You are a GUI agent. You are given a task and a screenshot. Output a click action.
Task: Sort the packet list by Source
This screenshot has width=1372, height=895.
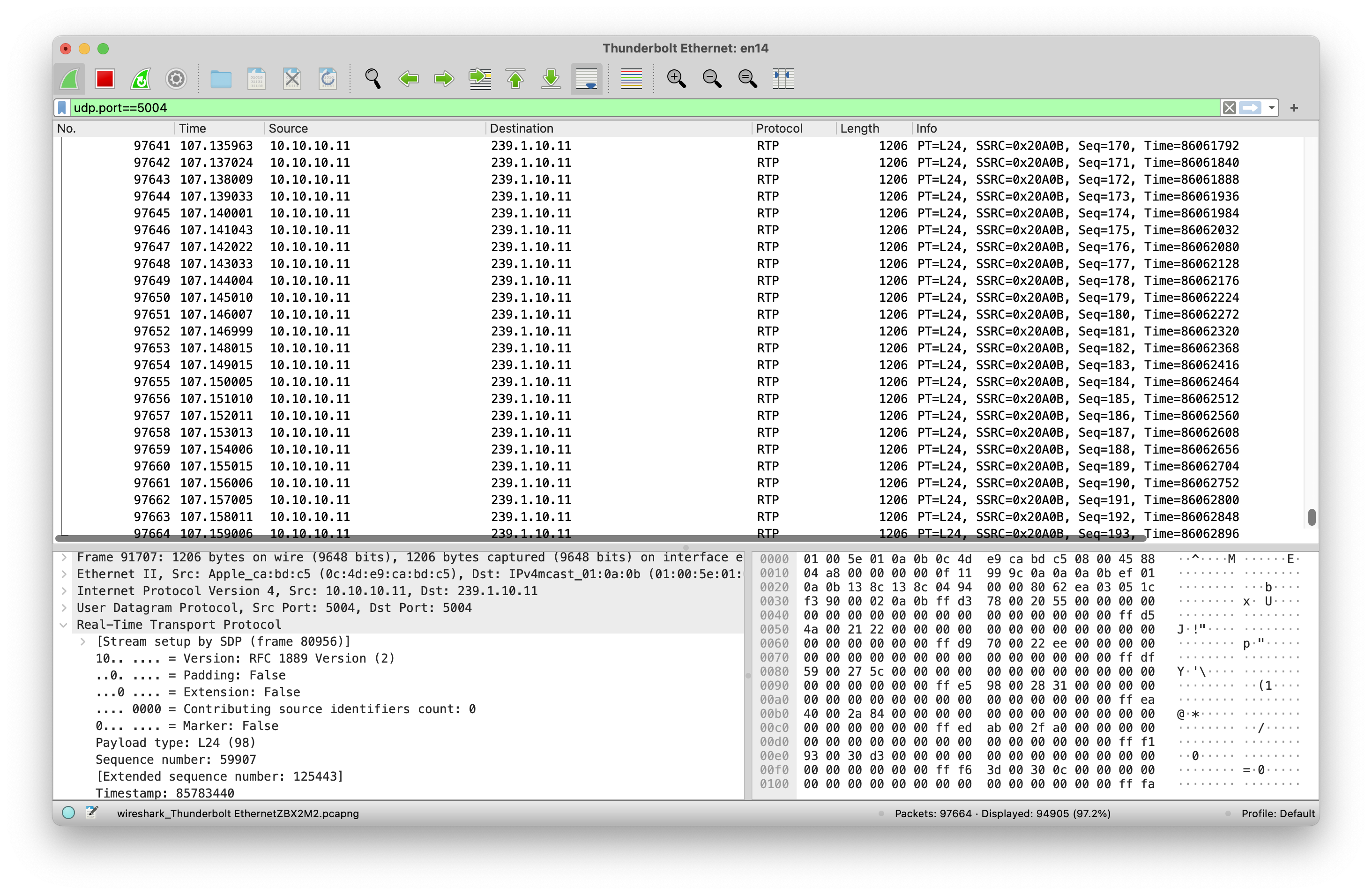[x=288, y=128]
